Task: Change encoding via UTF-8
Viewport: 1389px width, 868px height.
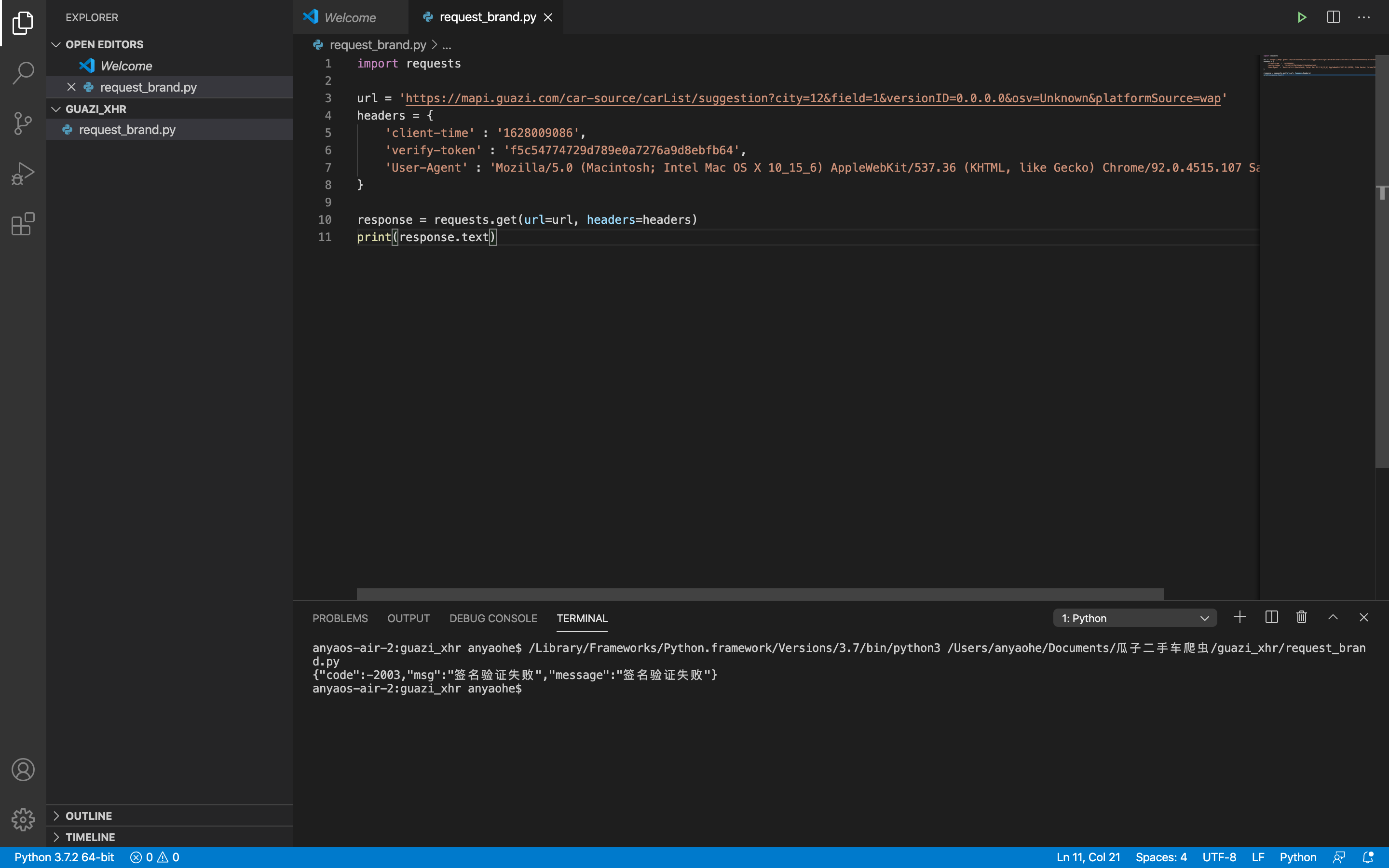Action: (1219, 857)
